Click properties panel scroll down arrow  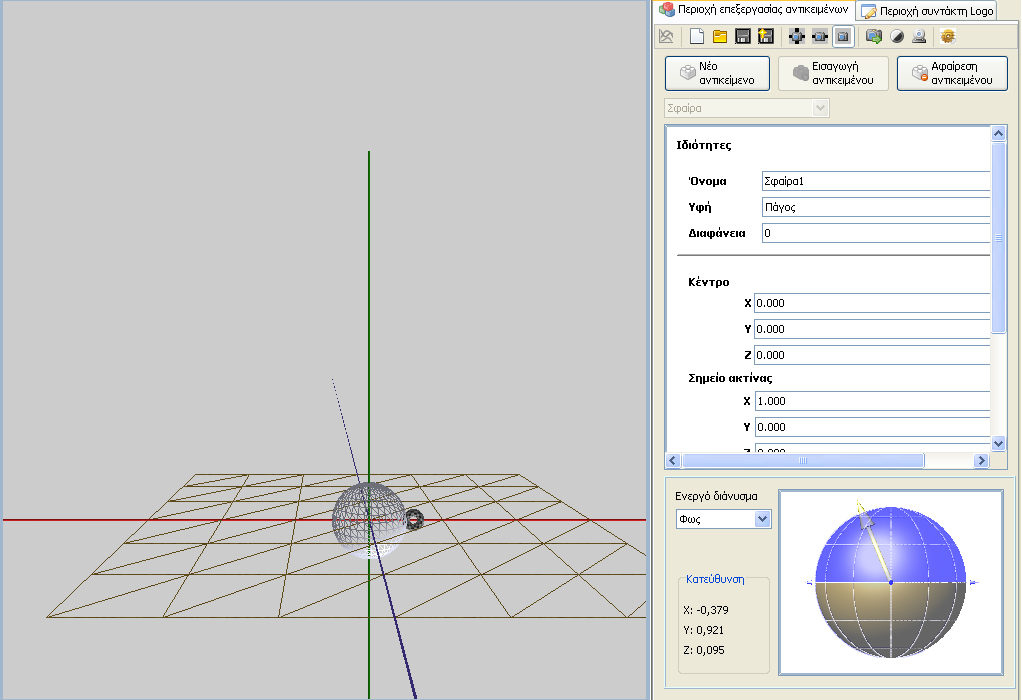coord(998,444)
